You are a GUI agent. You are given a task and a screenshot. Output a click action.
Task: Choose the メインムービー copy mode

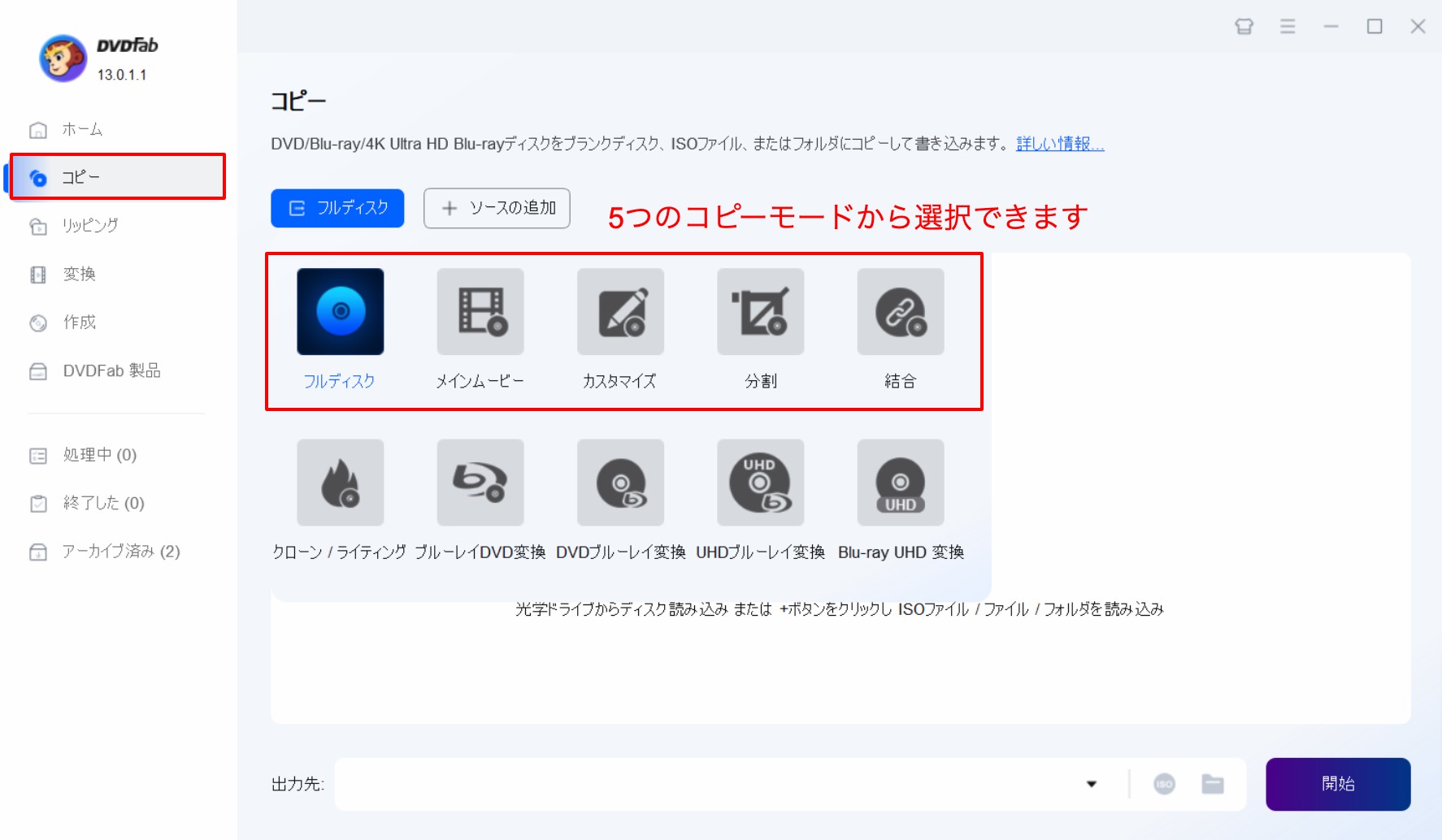pos(480,312)
